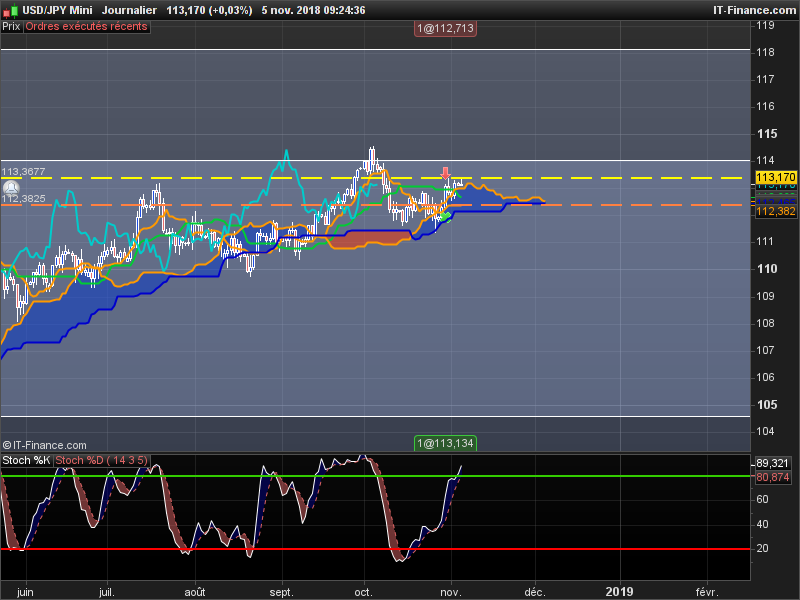
Task: Click the 118 price scale label
Action: [x=765, y=53]
